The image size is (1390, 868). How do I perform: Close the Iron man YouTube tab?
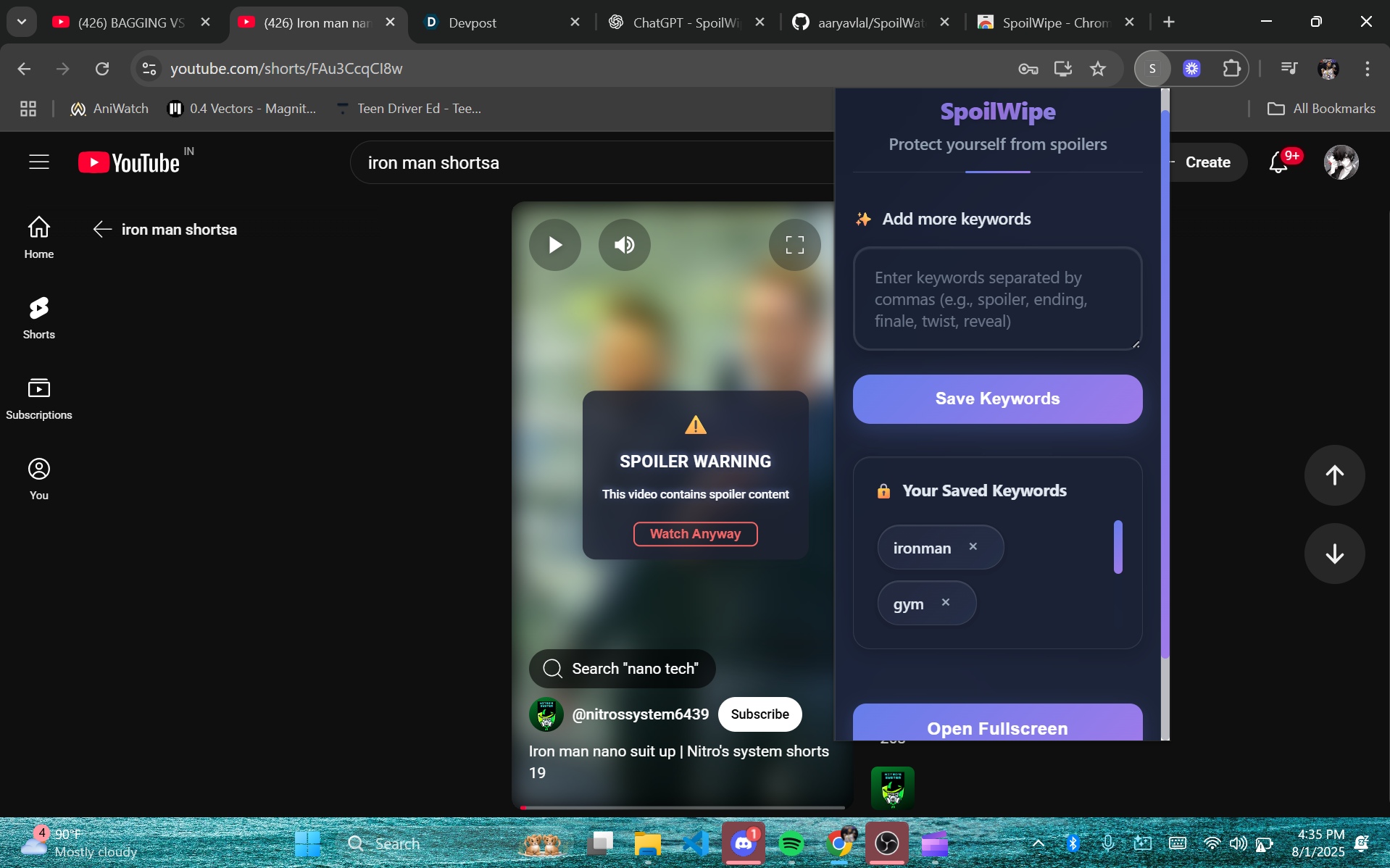[390, 22]
